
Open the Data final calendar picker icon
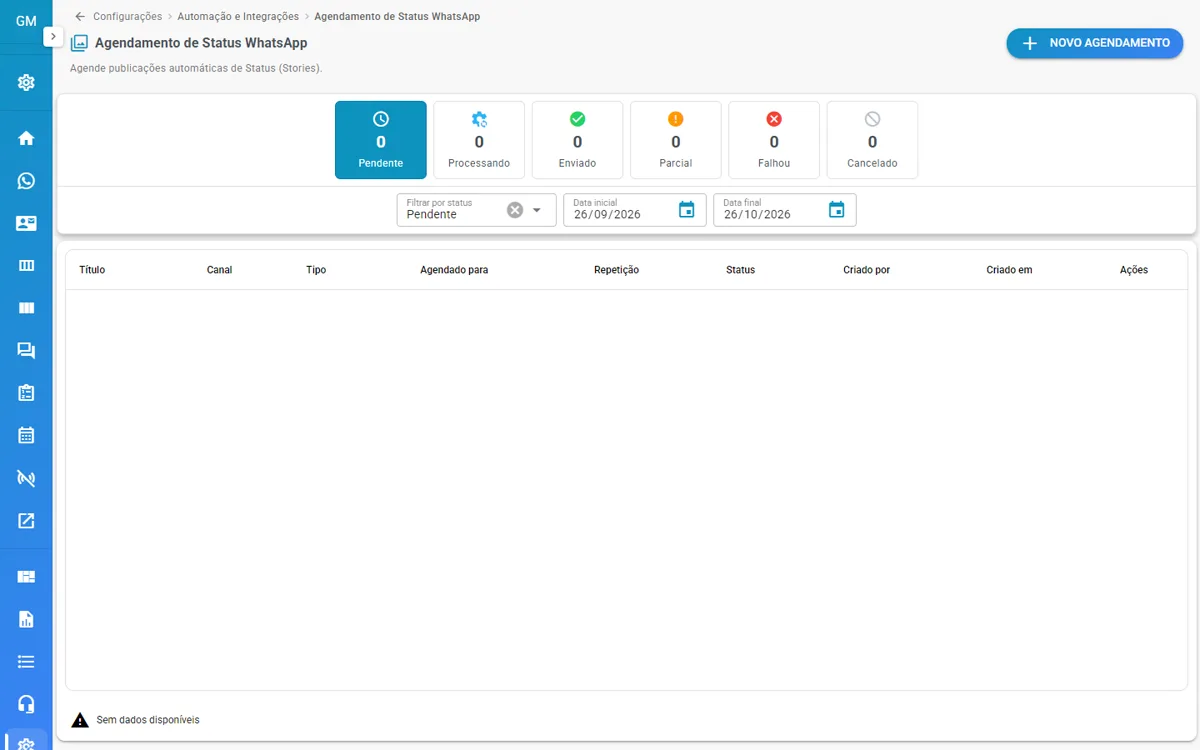pos(836,209)
